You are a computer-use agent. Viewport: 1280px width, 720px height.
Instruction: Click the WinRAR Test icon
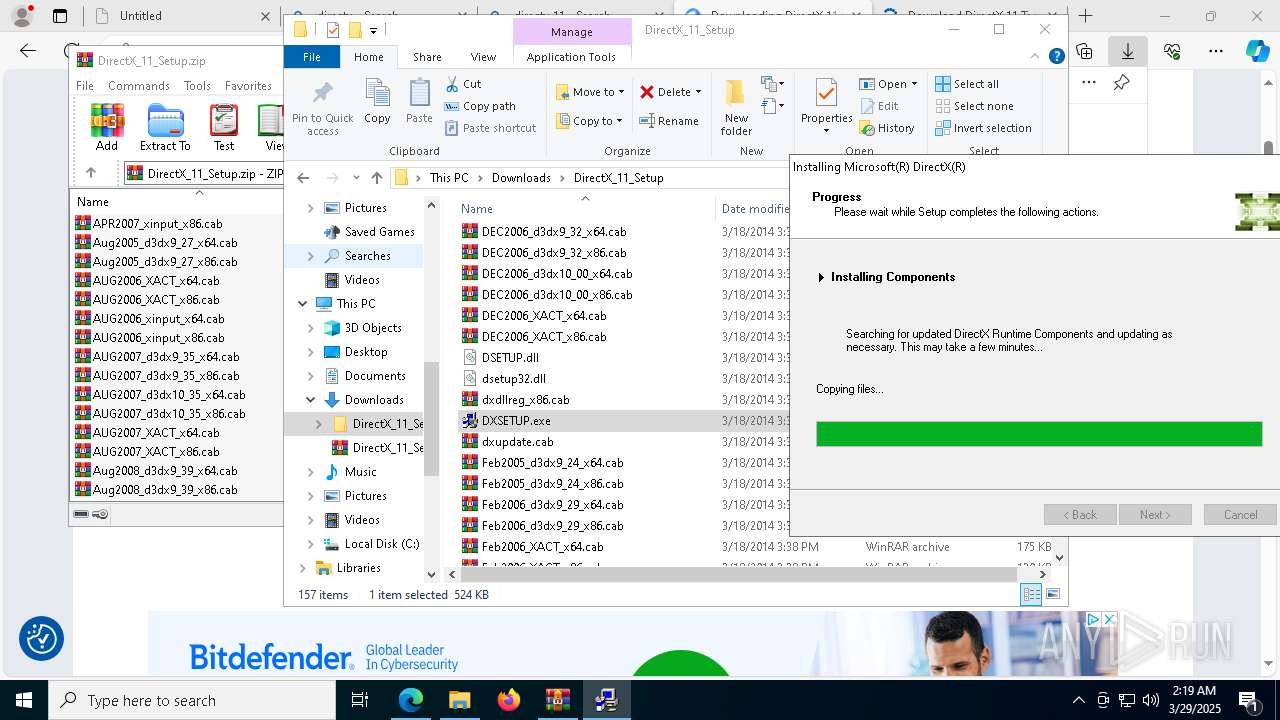pos(224,127)
